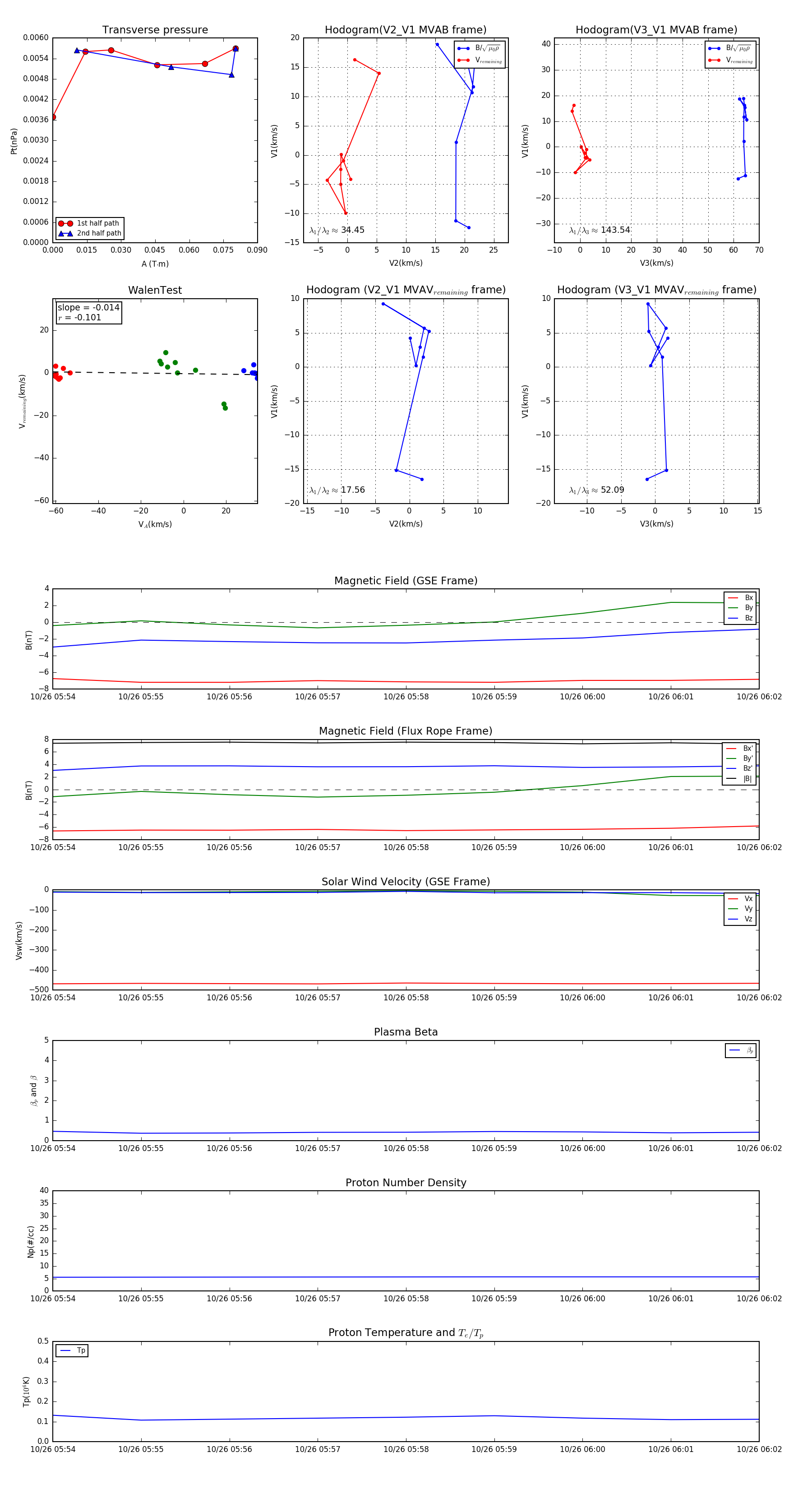Image resolution: width=812 pixels, height=1489 pixels.
Task: Click the 10/26 05:54 tick under GSE Magnetic Field plot
Action: pyautogui.click(x=53, y=697)
